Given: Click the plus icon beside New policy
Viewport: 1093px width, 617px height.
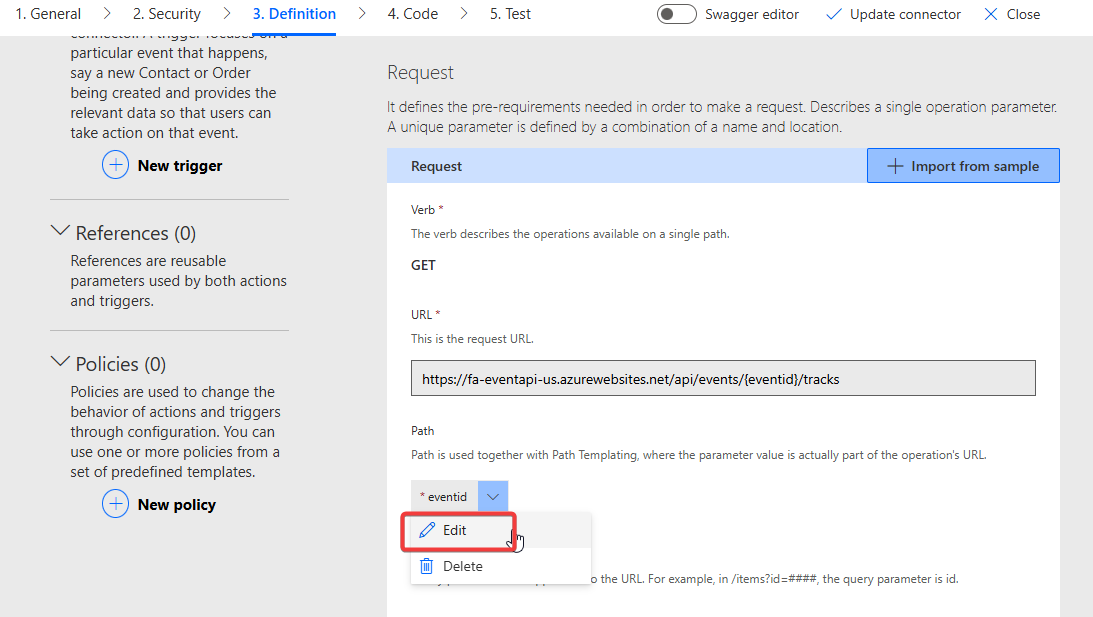Looking at the screenshot, I should pos(116,504).
